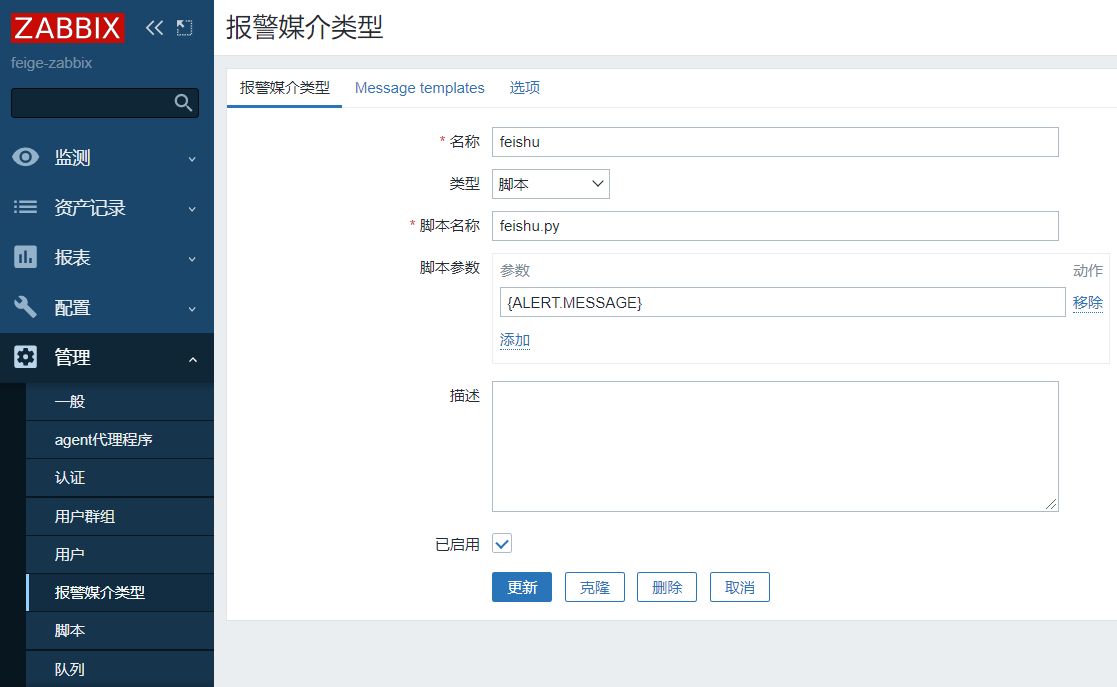The image size is (1117, 687).
Task: Switch to the Message templates tab
Action: click(420, 88)
